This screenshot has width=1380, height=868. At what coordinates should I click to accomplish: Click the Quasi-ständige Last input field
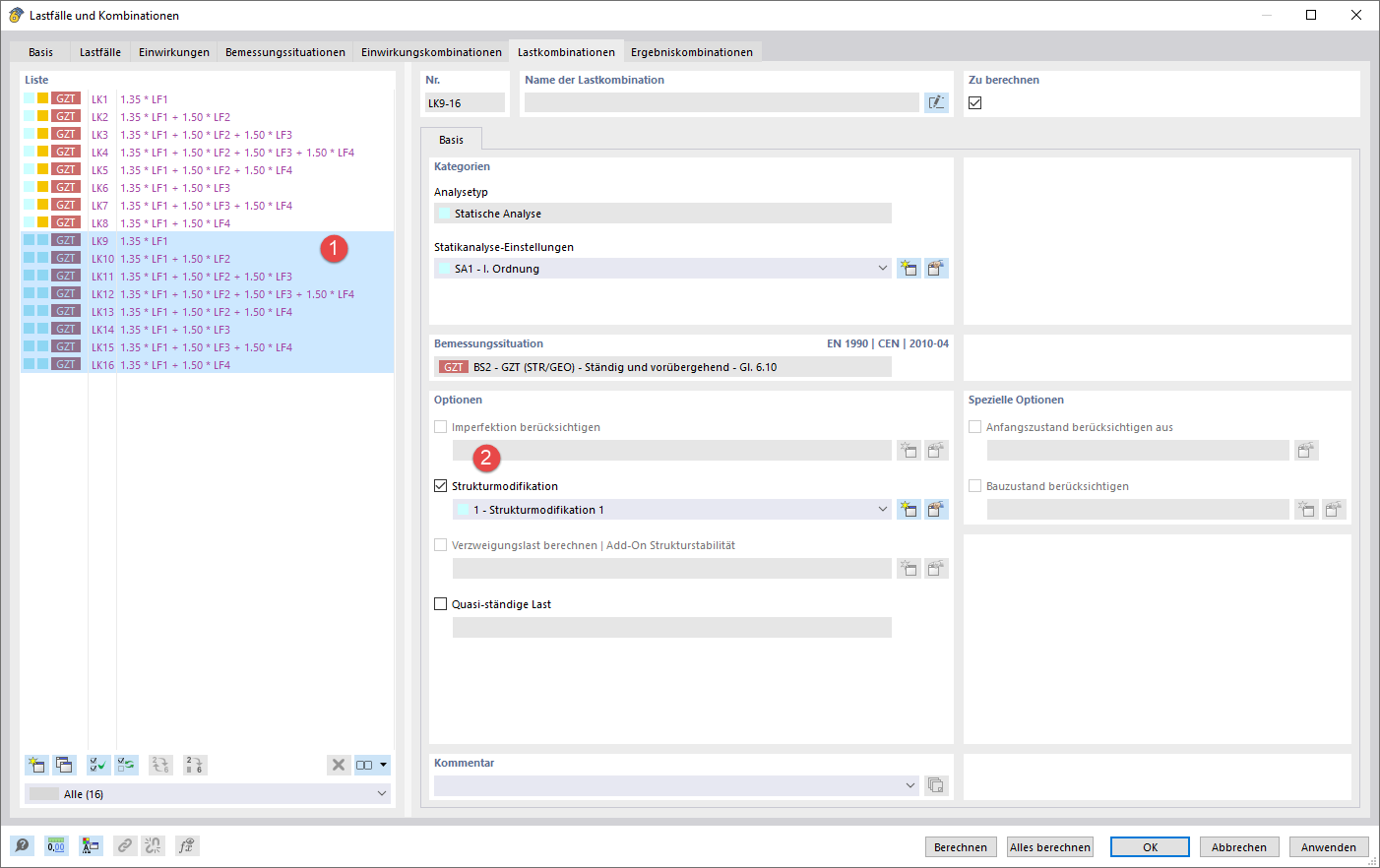click(x=672, y=627)
